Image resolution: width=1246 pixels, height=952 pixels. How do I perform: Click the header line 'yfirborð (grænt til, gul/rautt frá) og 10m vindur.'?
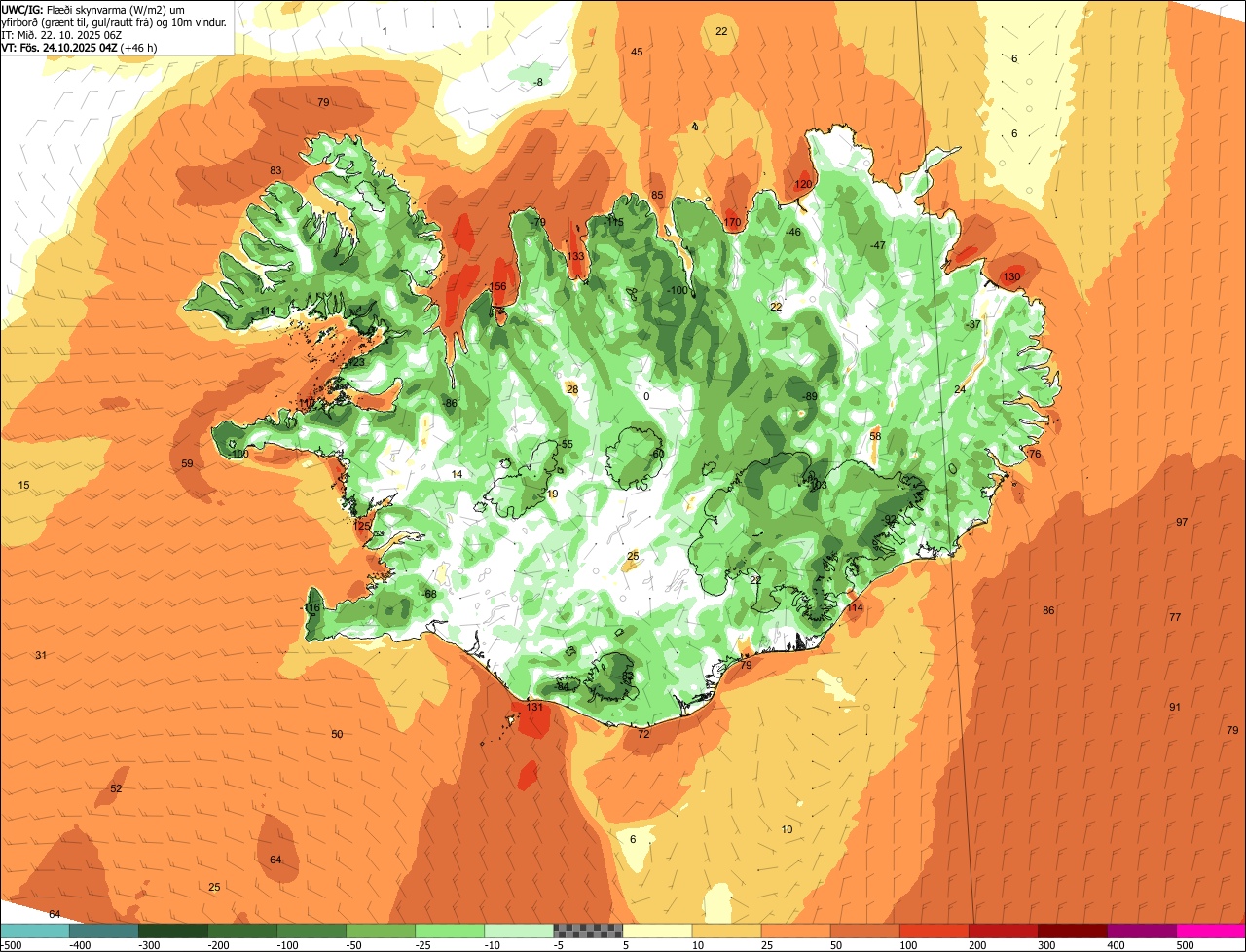[114, 21]
